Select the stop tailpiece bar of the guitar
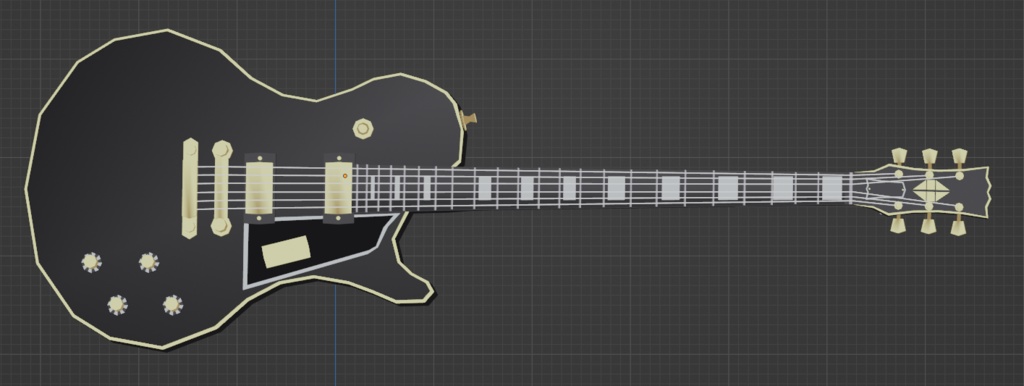This screenshot has height=386, width=1024. click(x=190, y=188)
